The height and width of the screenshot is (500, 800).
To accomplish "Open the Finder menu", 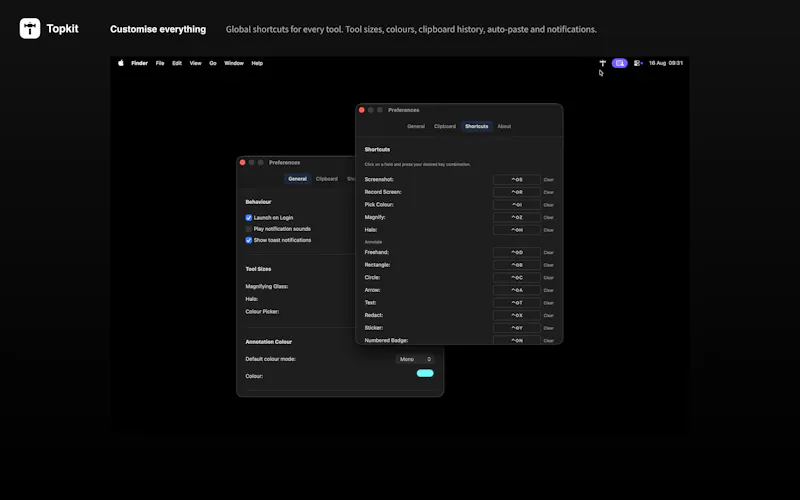I will [x=139, y=63].
